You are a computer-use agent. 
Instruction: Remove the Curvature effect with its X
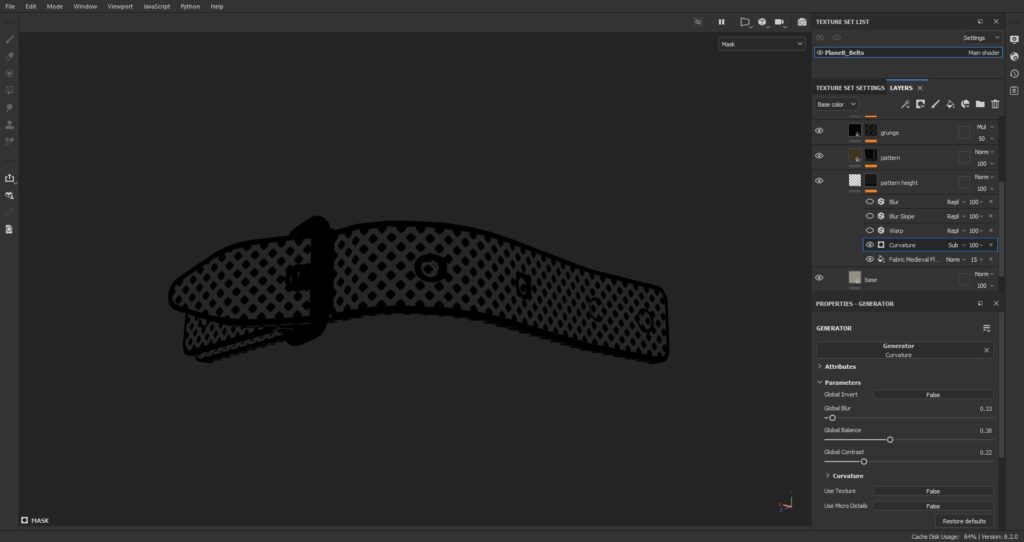[x=991, y=245]
